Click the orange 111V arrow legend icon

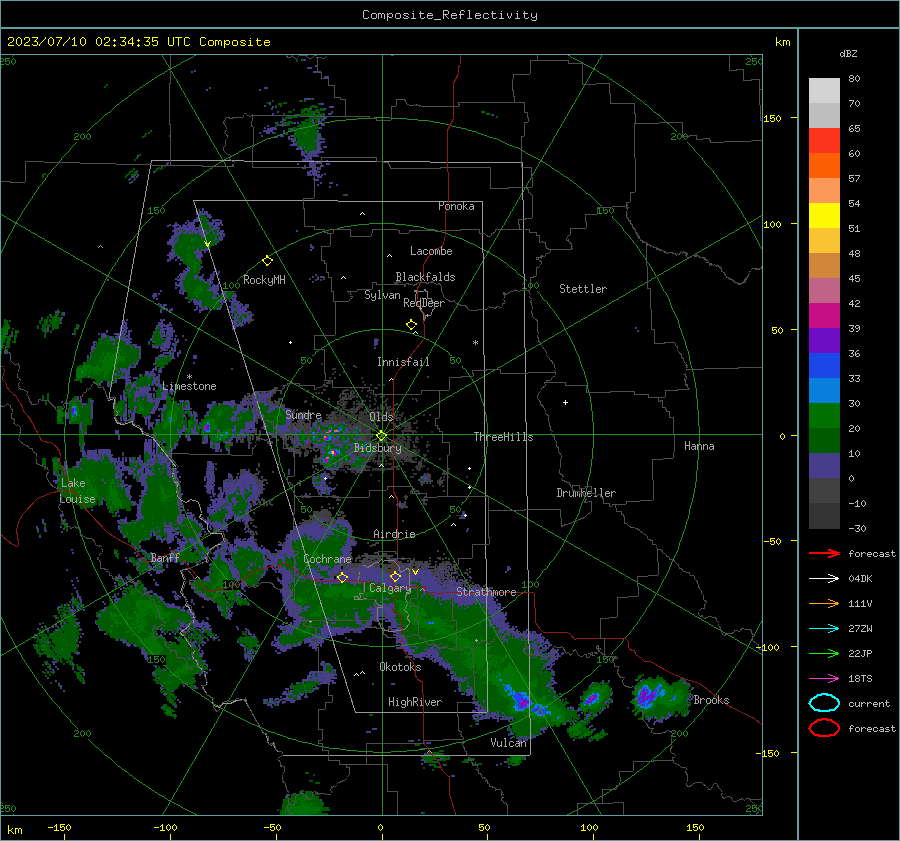pos(824,603)
